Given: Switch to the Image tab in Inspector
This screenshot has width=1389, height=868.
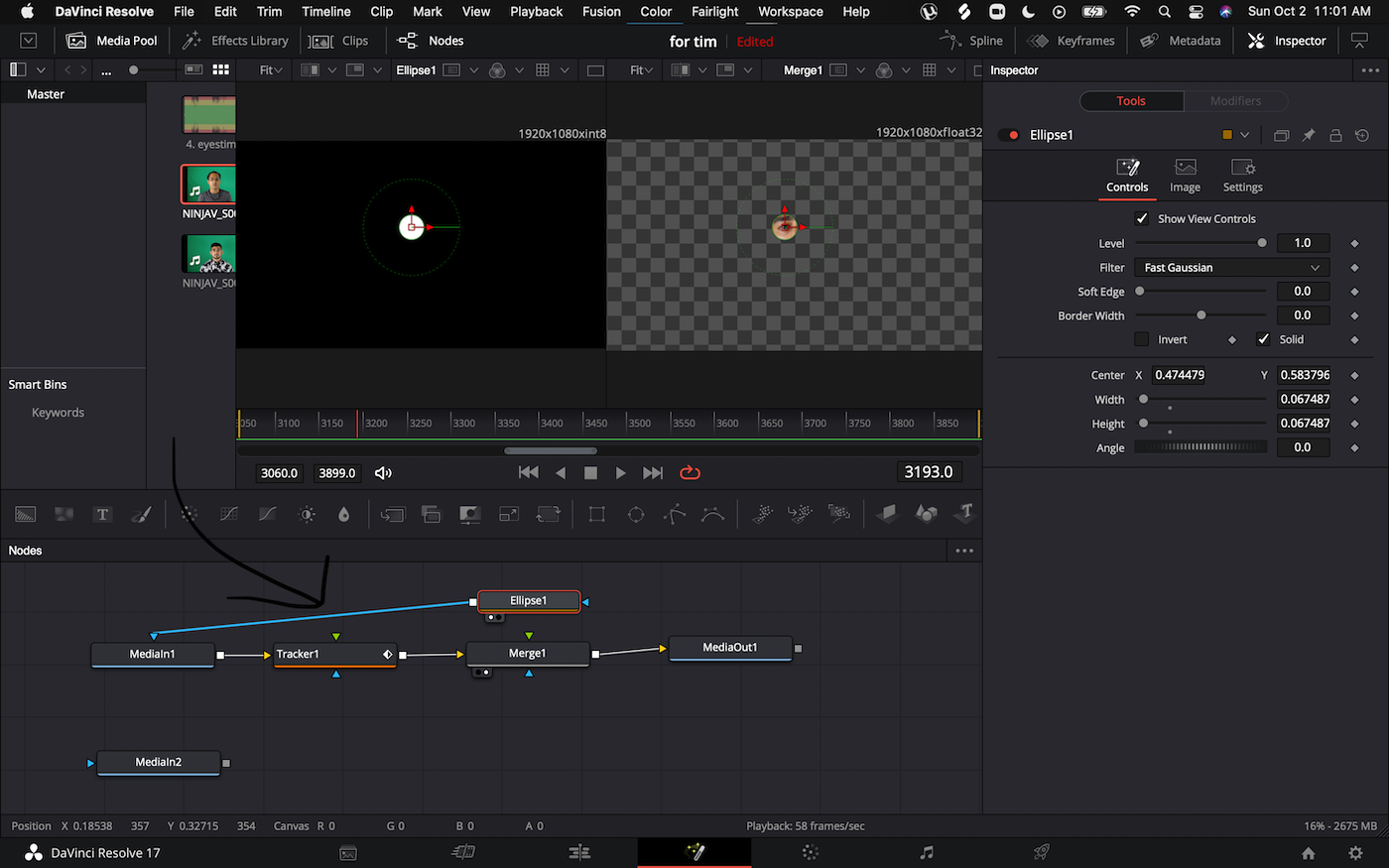Looking at the screenshot, I should 1185,177.
